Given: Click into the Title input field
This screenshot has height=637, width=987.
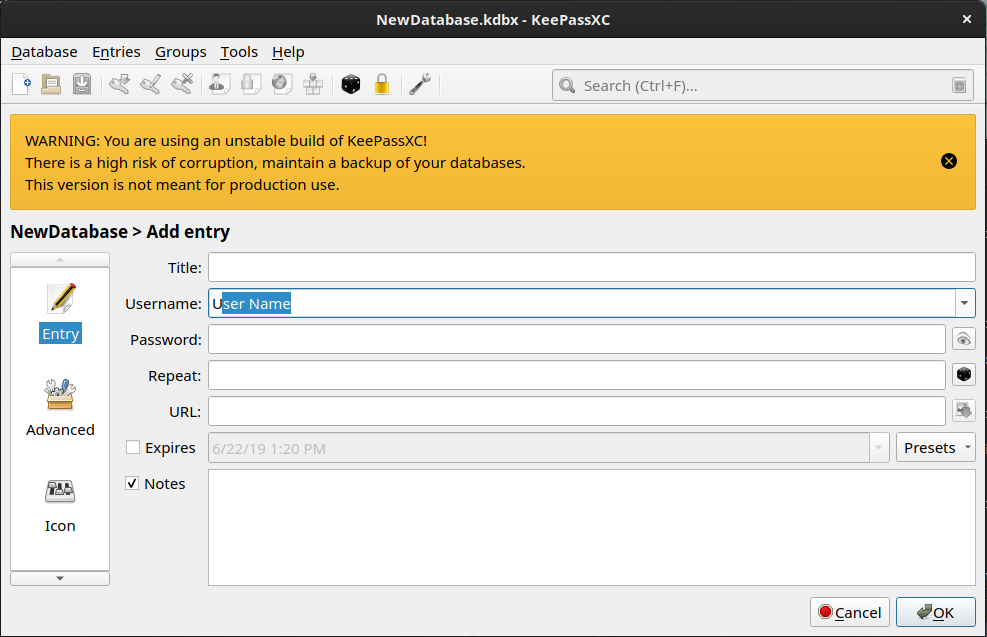Looking at the screenshot, I should pos(590,267).
